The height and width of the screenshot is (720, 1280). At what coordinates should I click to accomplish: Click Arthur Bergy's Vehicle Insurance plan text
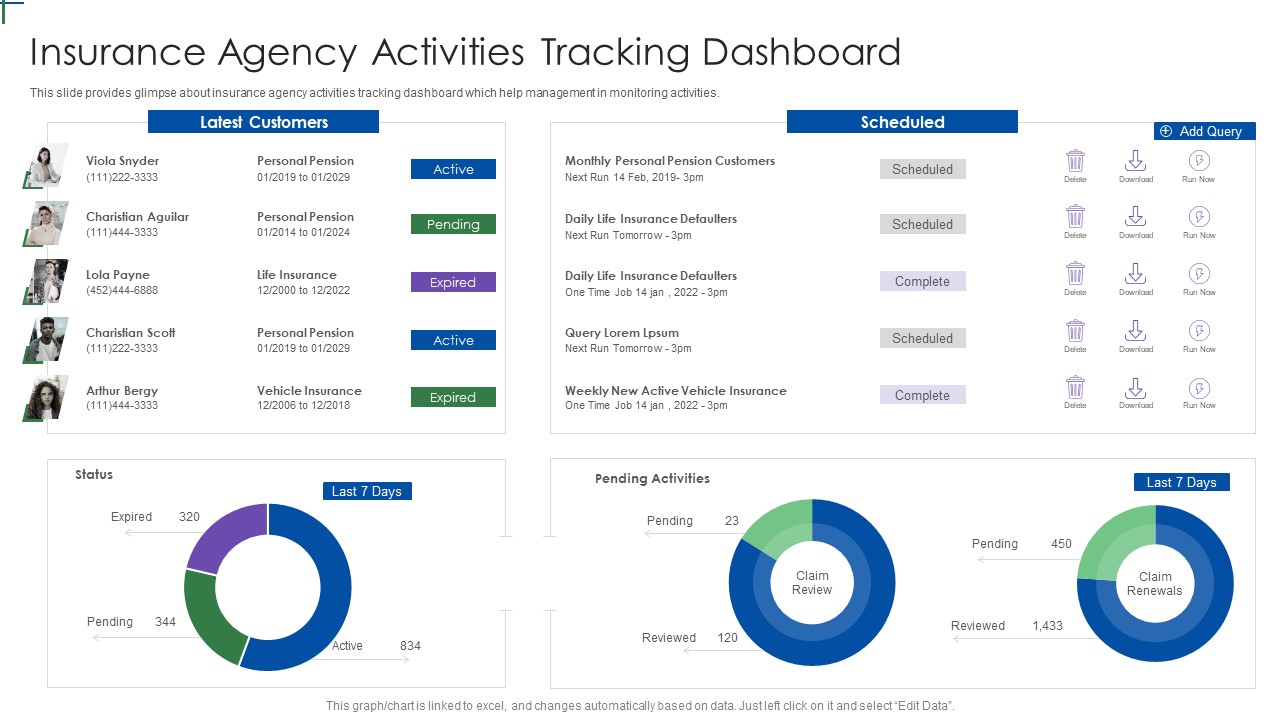309,391
